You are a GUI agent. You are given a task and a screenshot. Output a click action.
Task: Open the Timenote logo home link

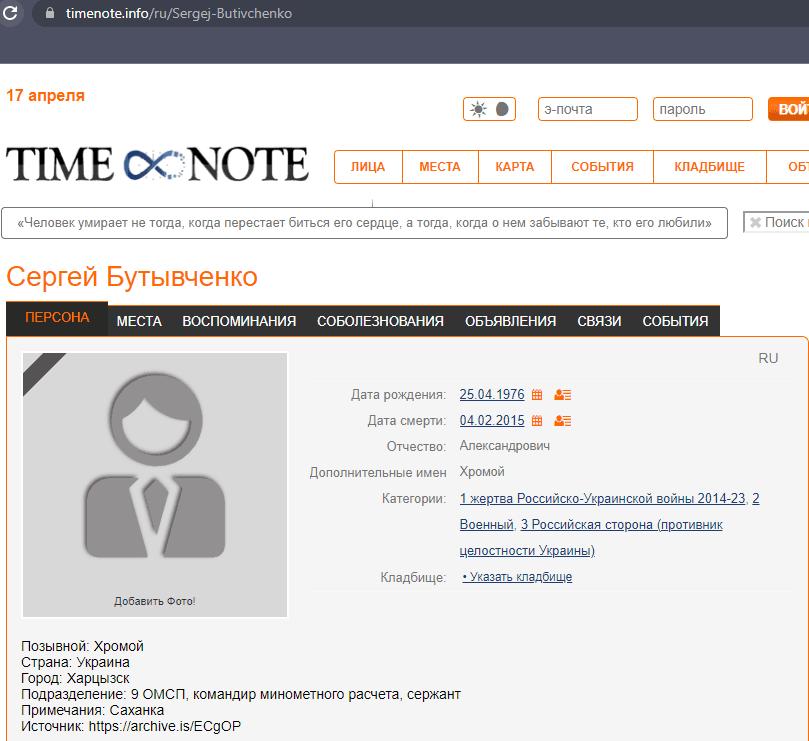157,165
